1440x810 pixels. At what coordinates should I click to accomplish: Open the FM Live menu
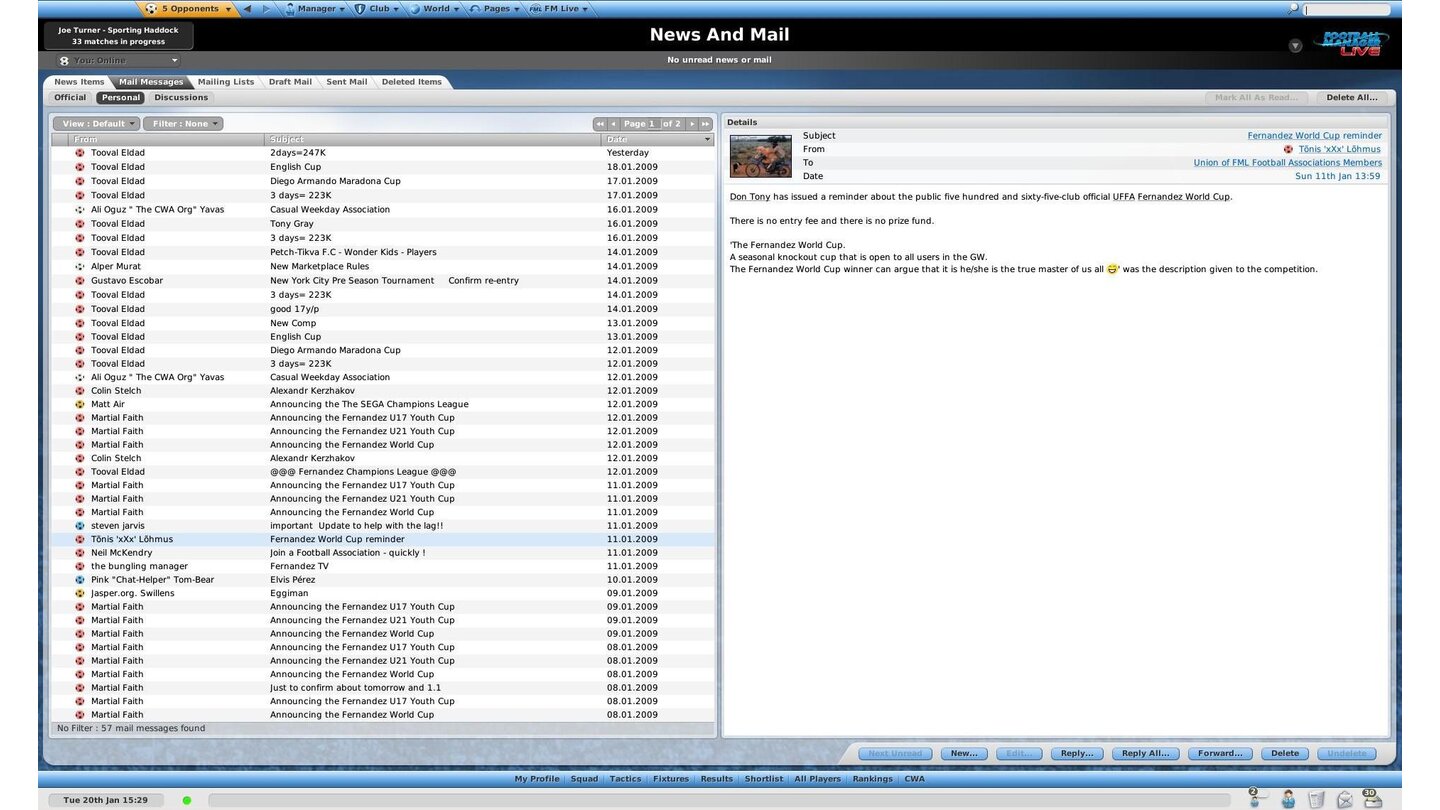tap(558, 9)
